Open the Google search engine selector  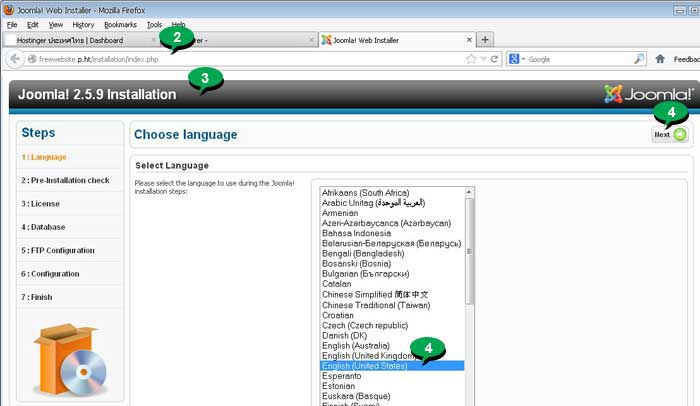(517, 59)
